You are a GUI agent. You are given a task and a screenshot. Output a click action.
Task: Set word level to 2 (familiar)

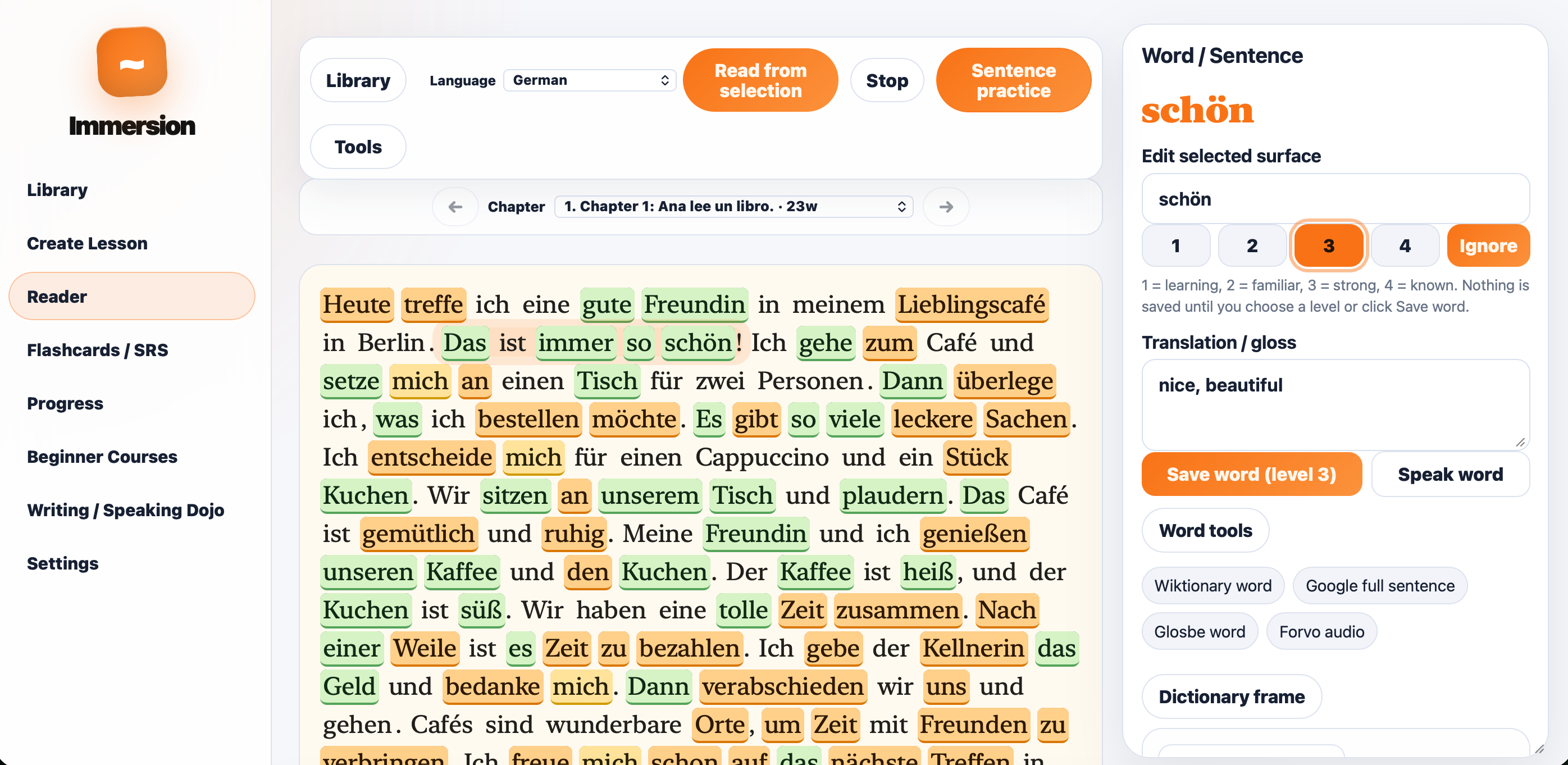click(x=1251, y=246)
